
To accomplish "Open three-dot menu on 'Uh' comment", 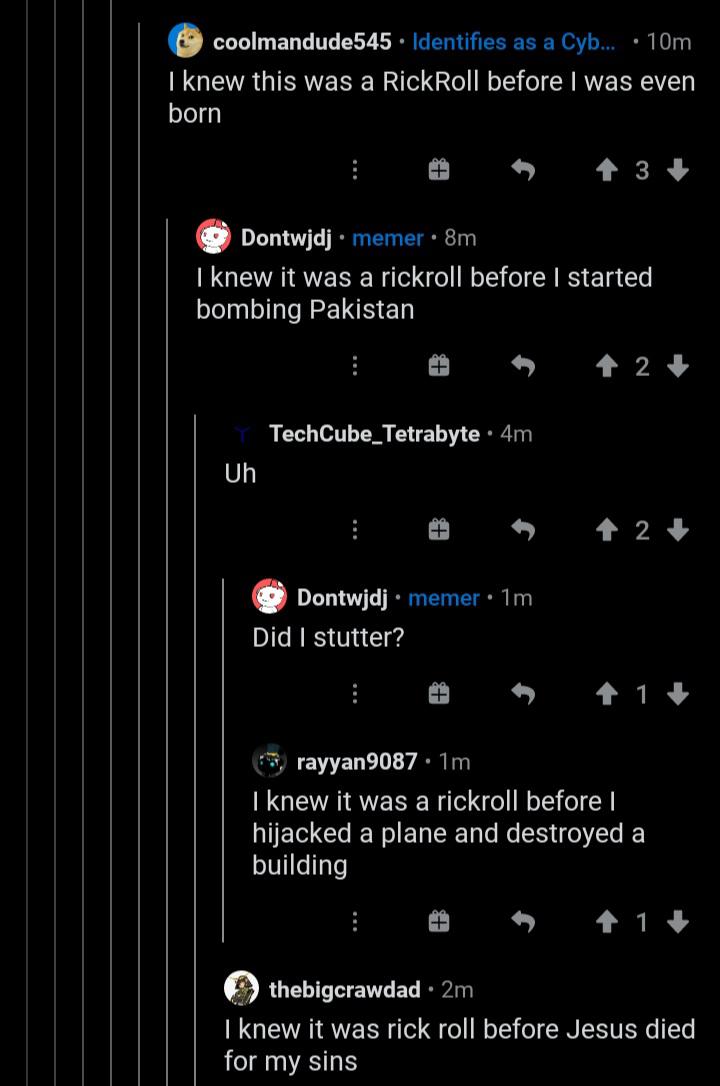I will pos(354,530).
